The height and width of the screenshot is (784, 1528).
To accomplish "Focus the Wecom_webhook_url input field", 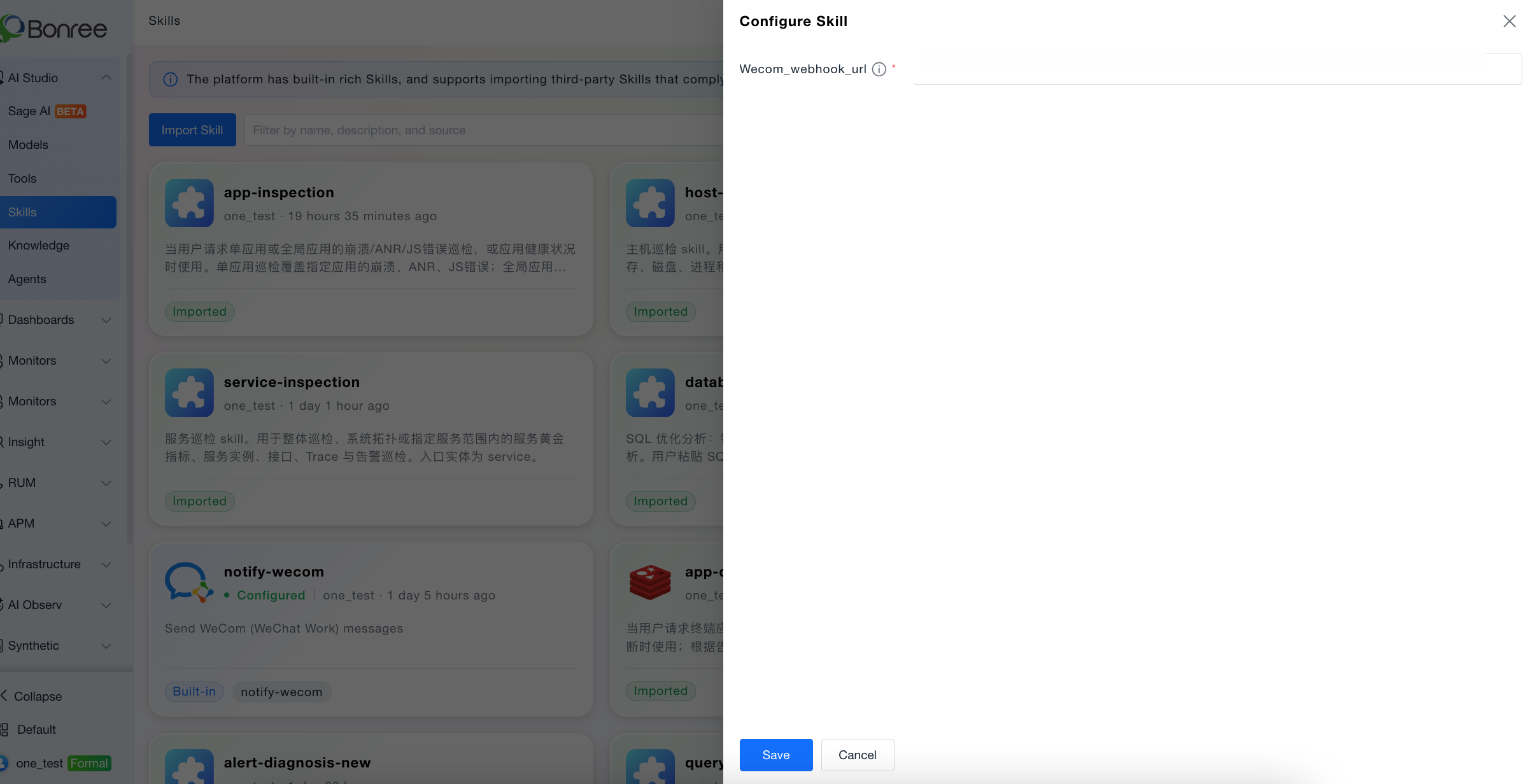I will pyautogui.click(x=1217, y=69).
